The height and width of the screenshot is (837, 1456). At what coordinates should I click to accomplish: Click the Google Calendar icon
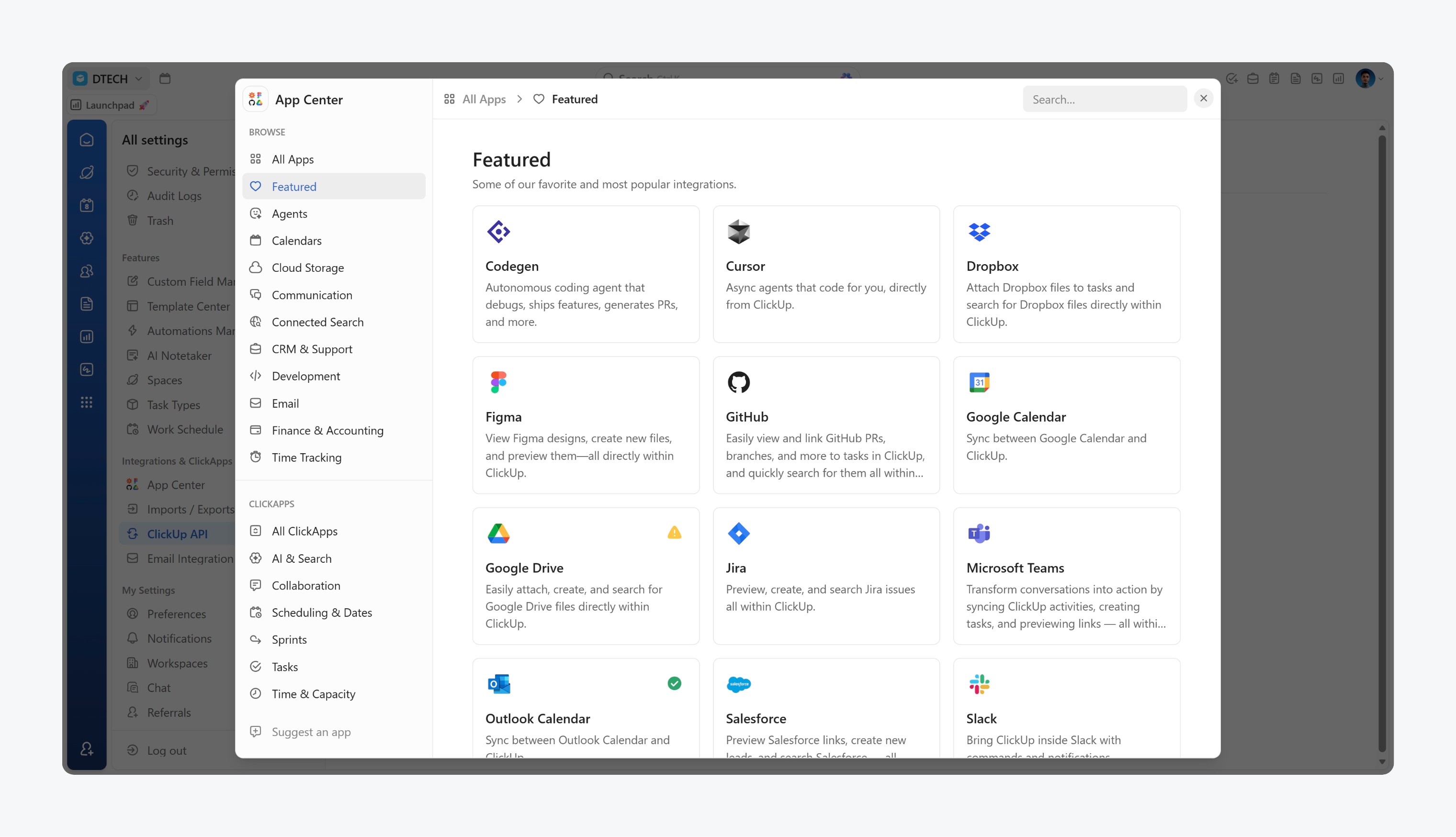979,382
